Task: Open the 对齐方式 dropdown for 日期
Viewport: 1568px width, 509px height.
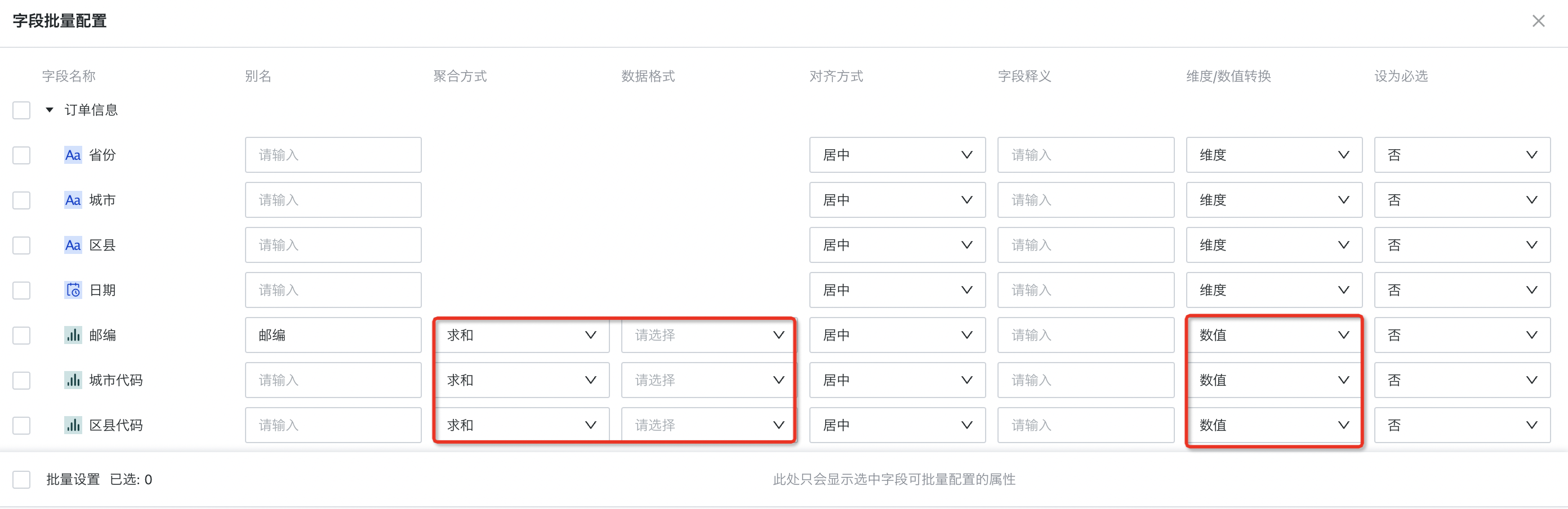Action: (x=897, y=290)
